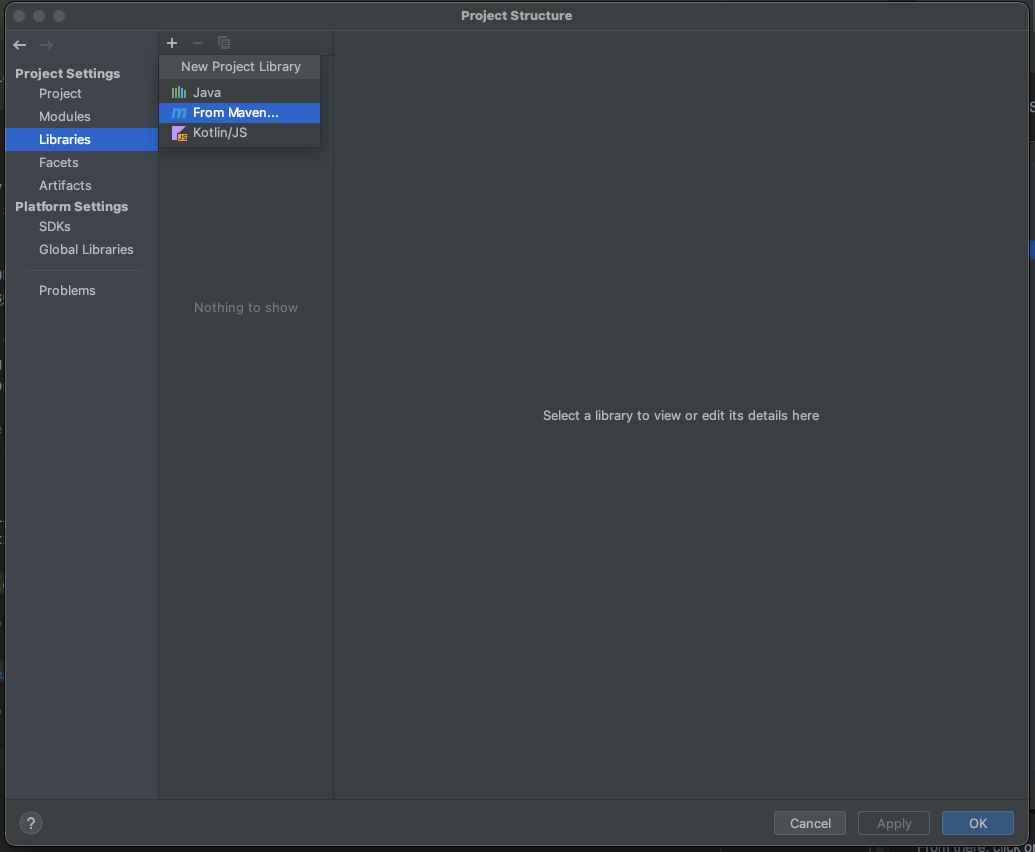Click the Java library type icon
Viewport: 1035px width, 852px height.
(178, 92)
